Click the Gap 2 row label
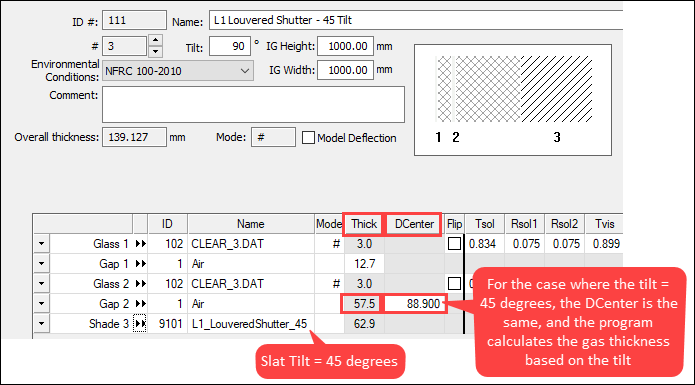 114,304
